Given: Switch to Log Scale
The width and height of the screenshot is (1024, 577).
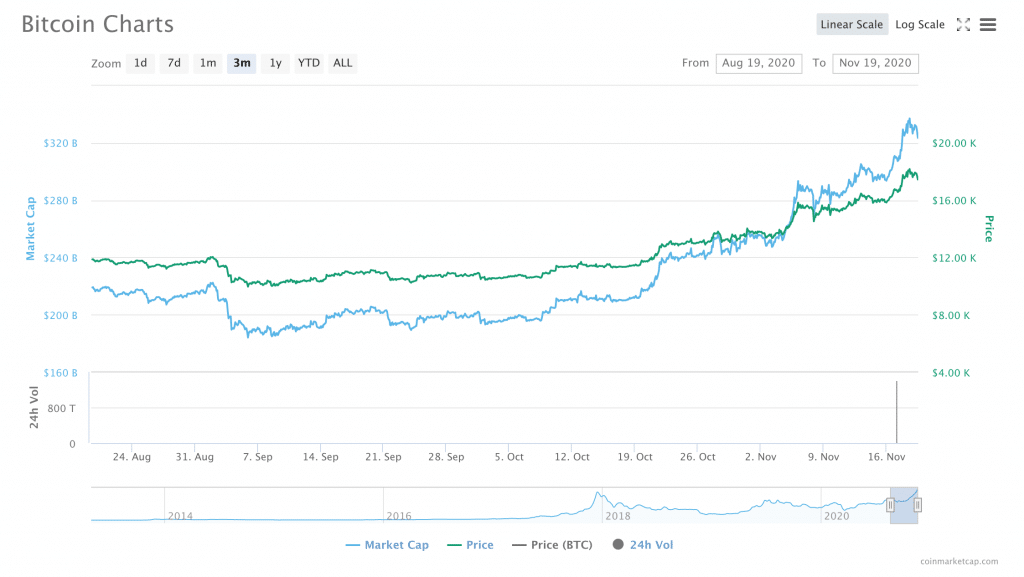Looking at the screenshot, I should tap(919, 25).
